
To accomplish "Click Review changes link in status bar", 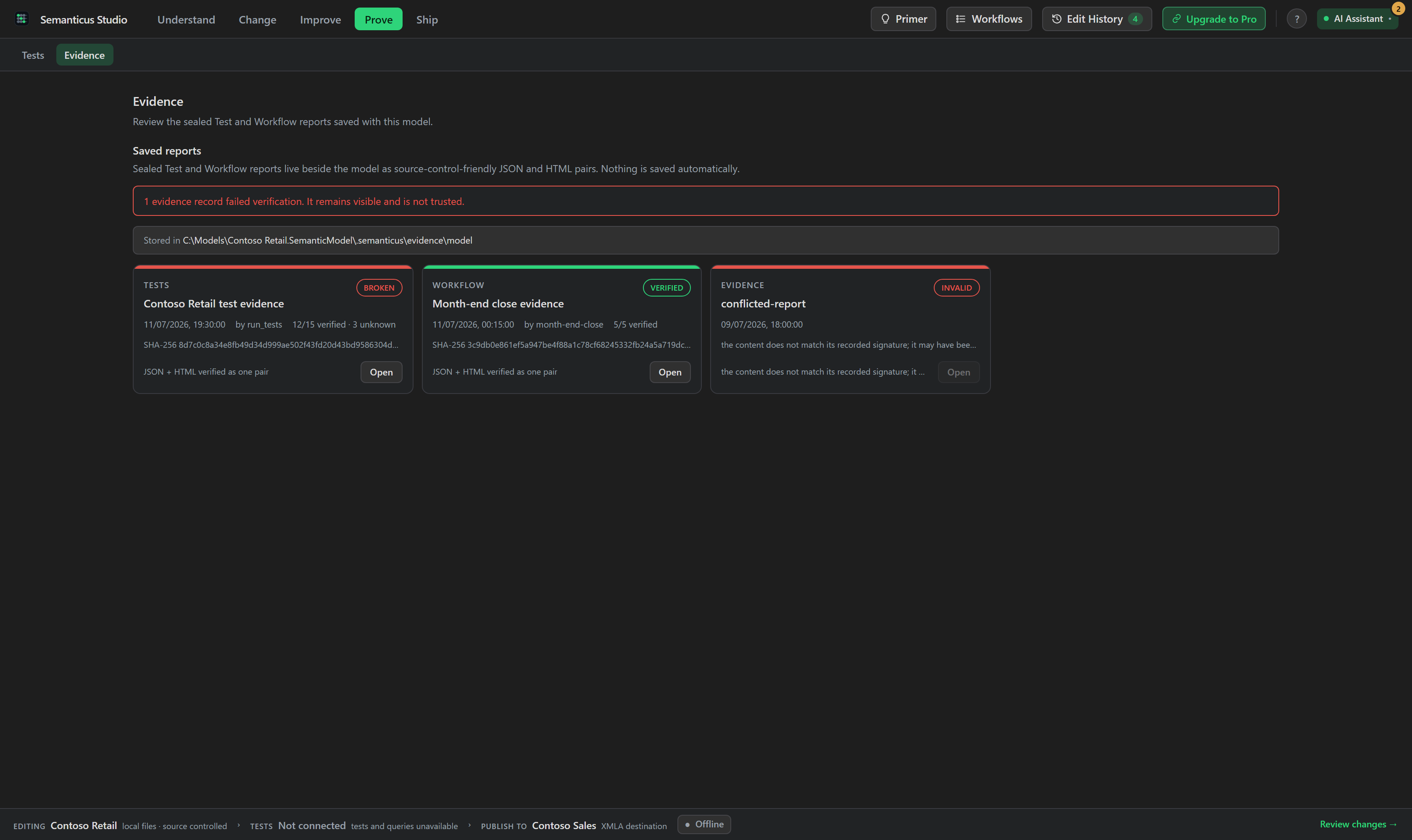I will pyautogui.click(x=1358, y=824).
